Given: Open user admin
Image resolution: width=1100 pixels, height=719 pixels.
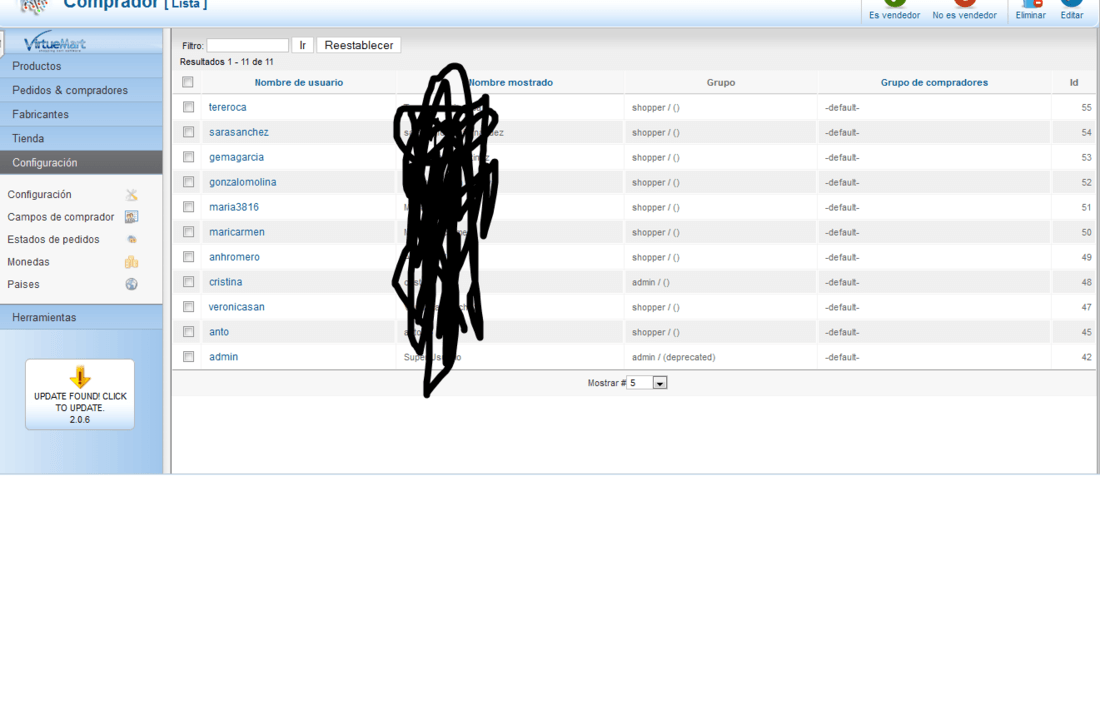Looking at the screenshot, I should coord(223,356).
